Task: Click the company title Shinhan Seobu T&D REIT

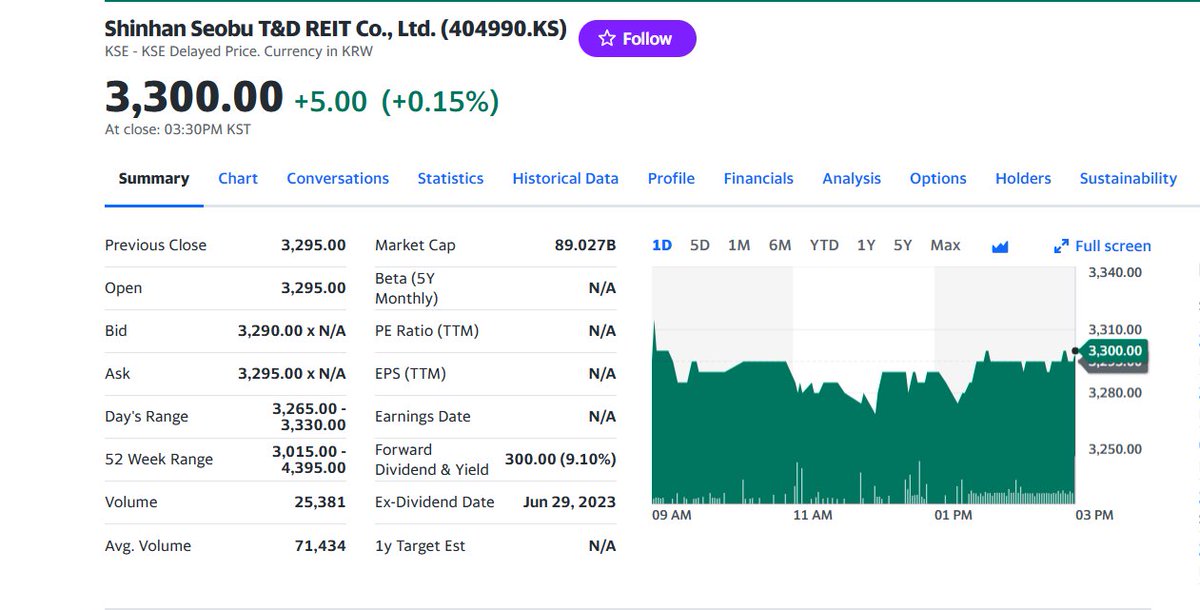Action: click(x=336, y=29)
